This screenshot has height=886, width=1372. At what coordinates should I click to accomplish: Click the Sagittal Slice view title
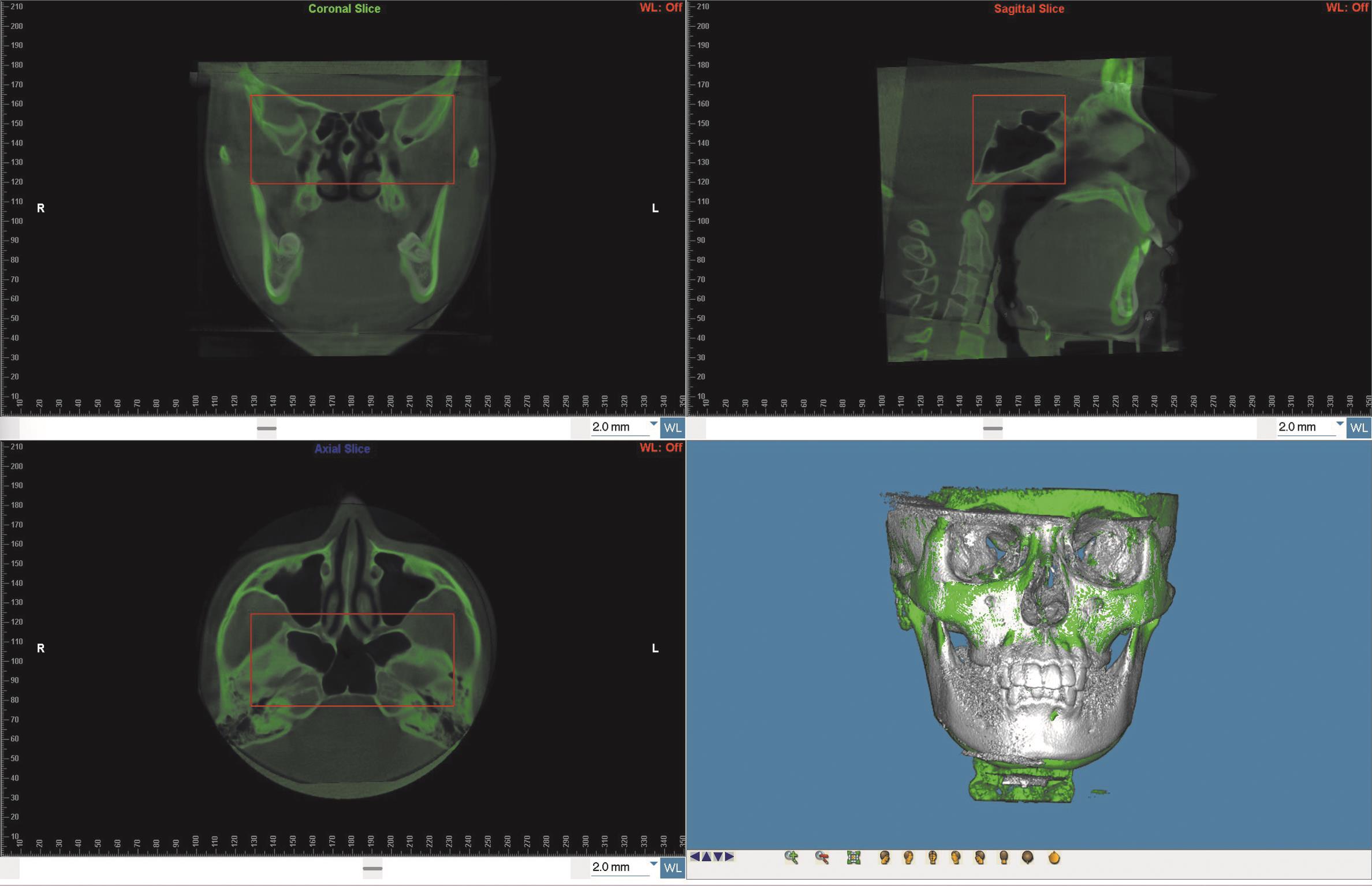(x=1028, y=9)
